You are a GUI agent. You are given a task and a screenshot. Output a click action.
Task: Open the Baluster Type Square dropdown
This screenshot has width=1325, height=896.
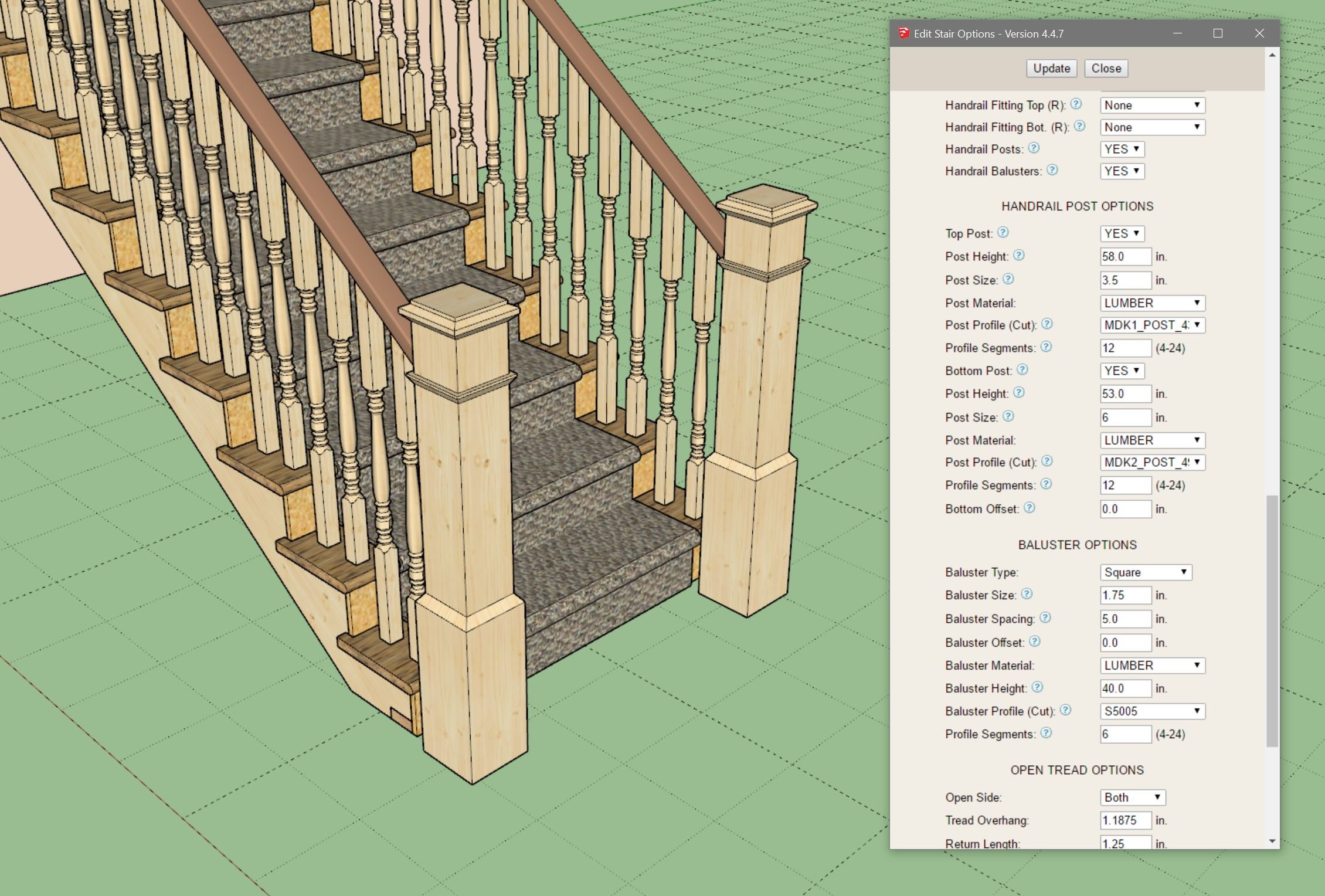pos(1146,572)
